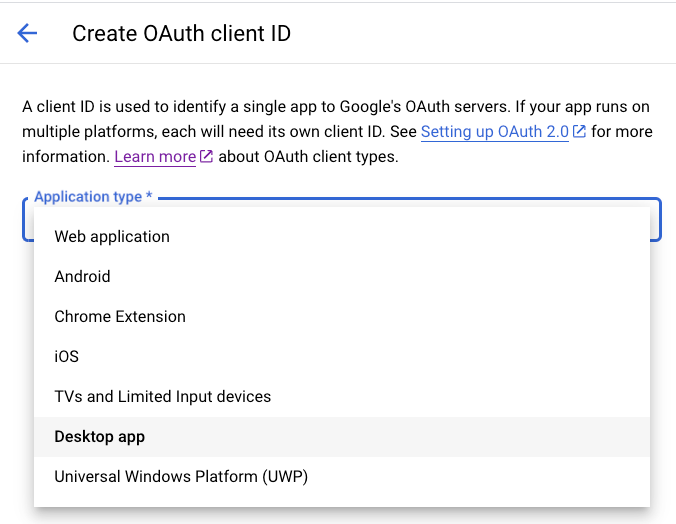Click the Create OAuth client ID heading
The width and height of the screenshot is (676, 524).
tap(181, 33)
